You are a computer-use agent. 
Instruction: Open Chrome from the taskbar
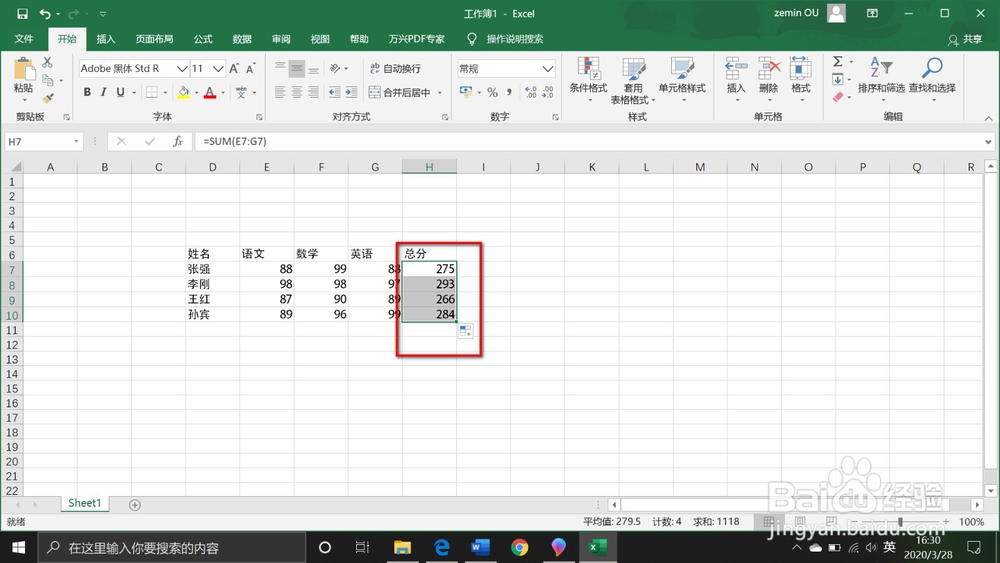click(520, 547)
